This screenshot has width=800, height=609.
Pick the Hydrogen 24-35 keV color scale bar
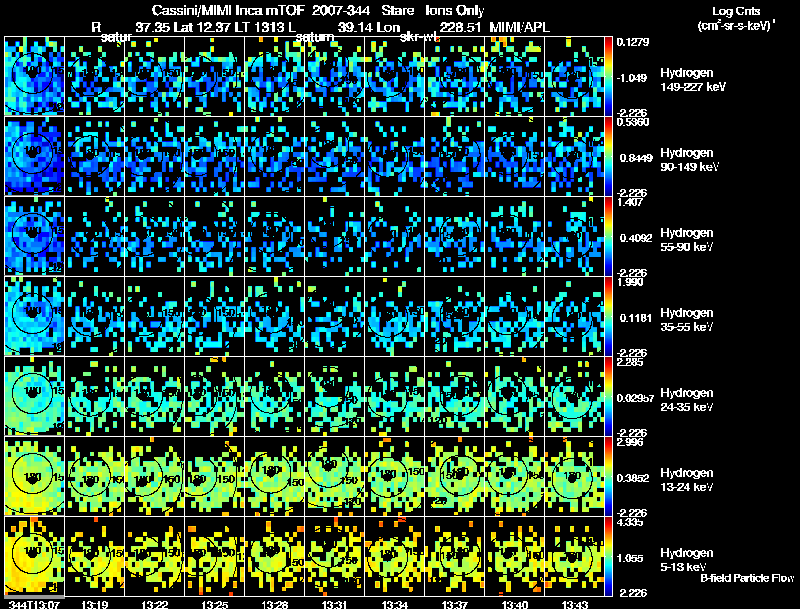[x=608, y=396]
